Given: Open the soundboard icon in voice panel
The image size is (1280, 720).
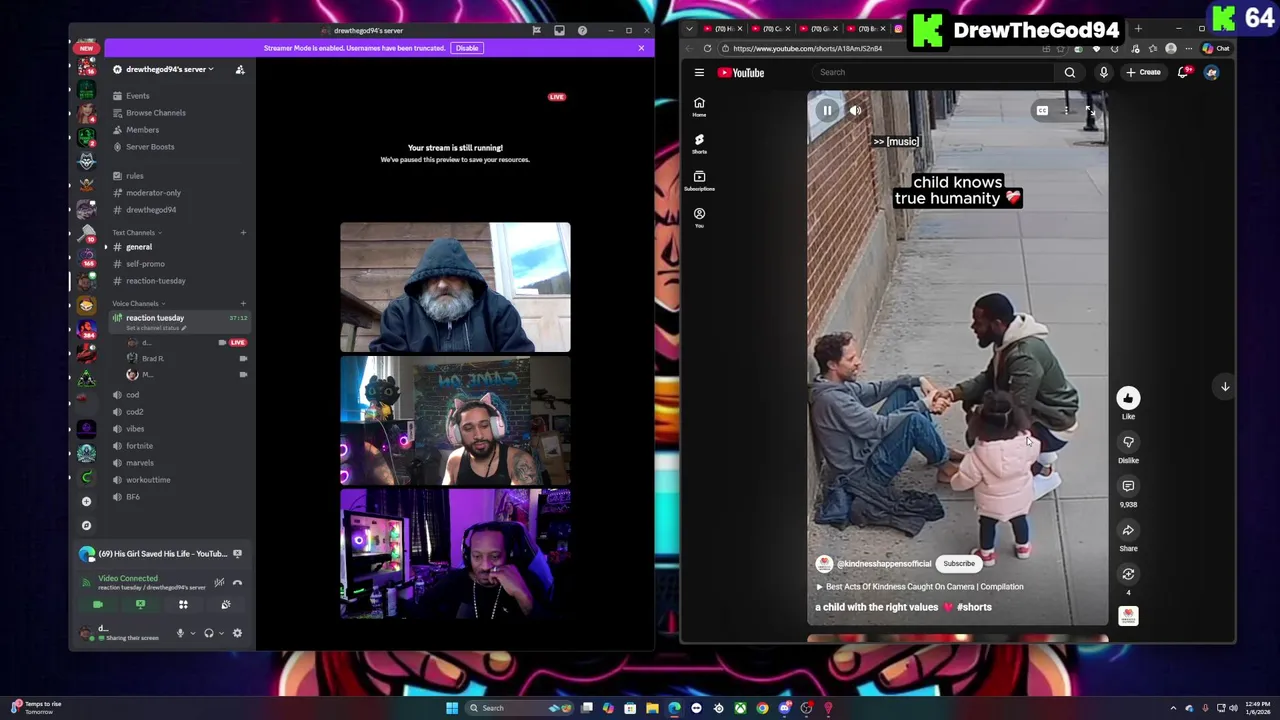Looking at the screenshot, I should coord(226,604).
